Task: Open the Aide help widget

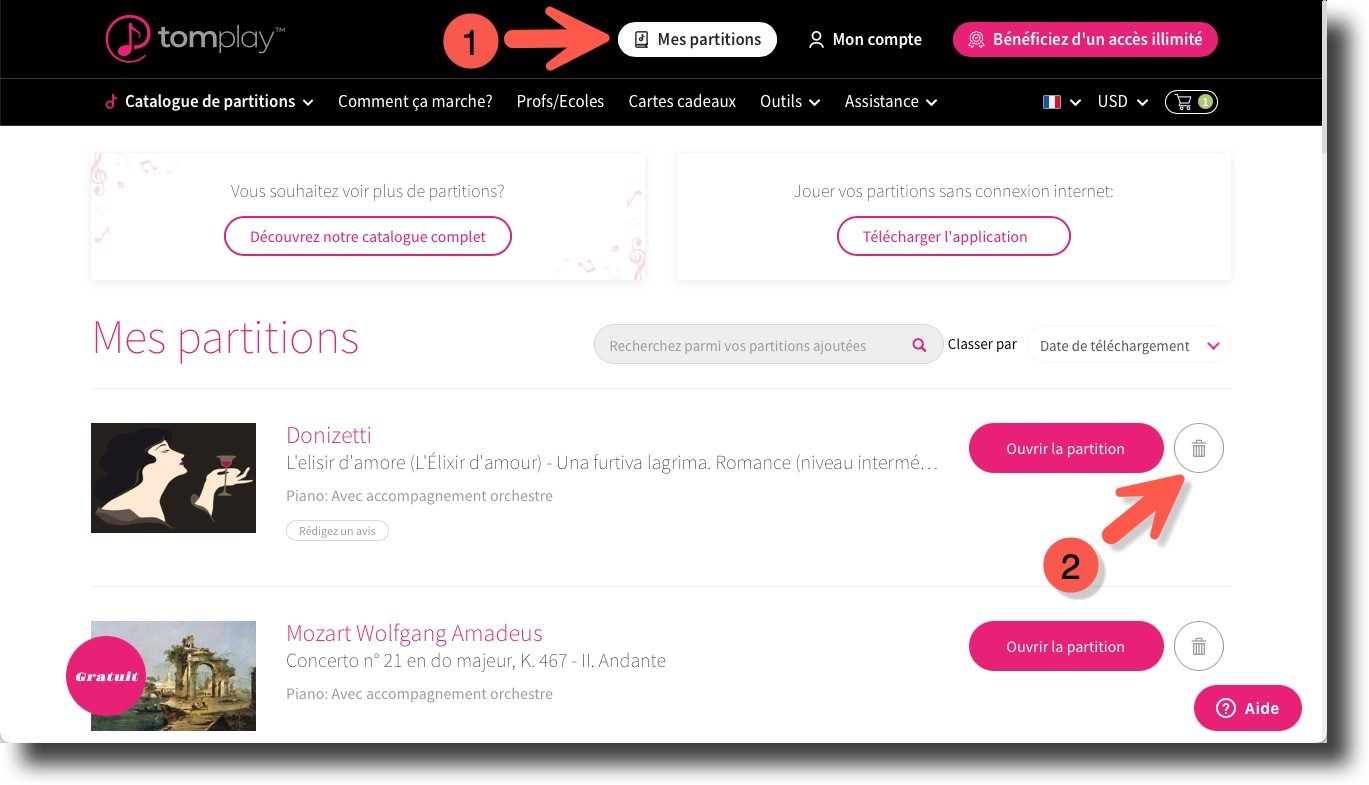Action: (x=1248, y=708)
